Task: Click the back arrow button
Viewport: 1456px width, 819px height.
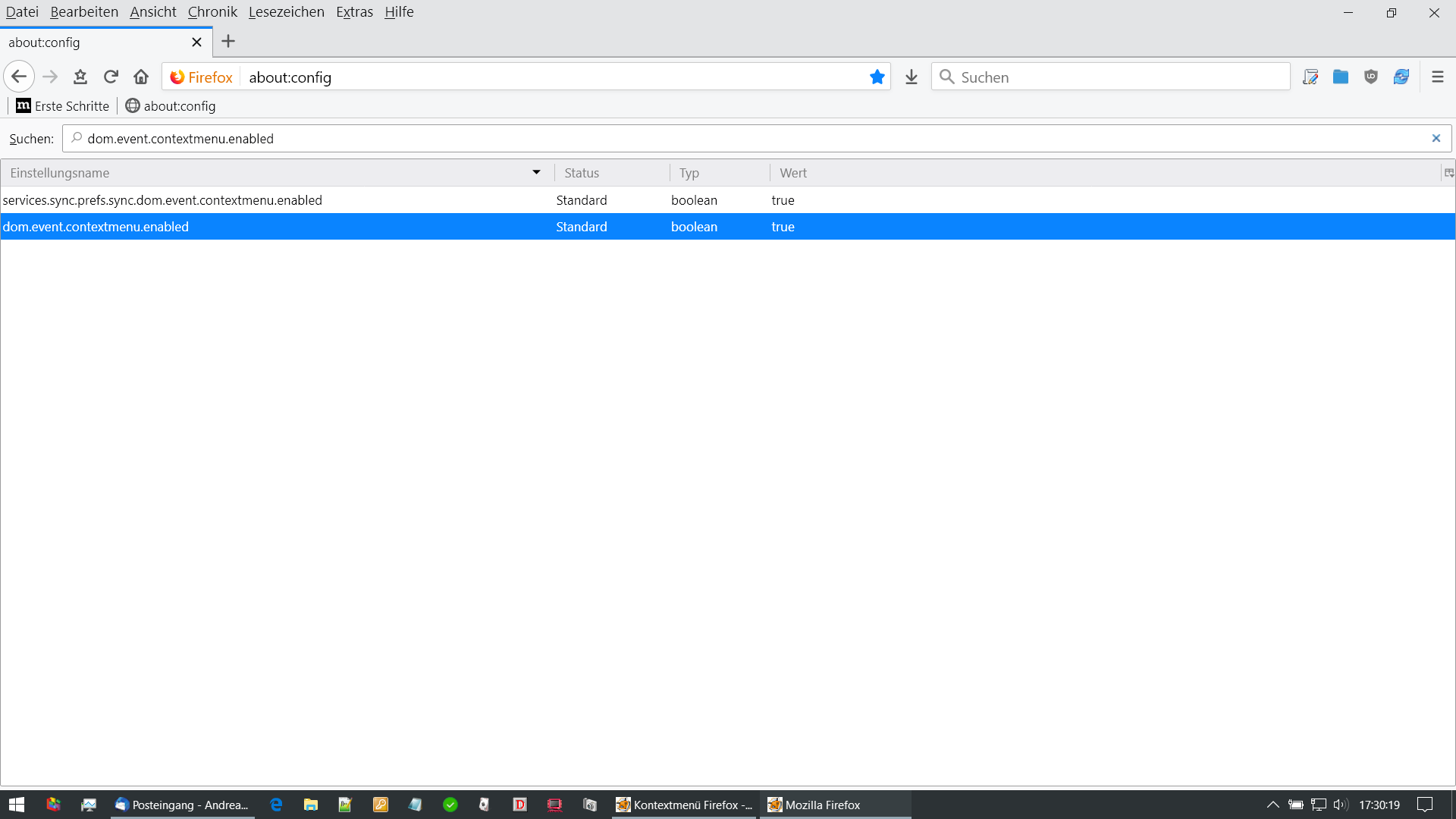Action: click(x=19, y=77)
